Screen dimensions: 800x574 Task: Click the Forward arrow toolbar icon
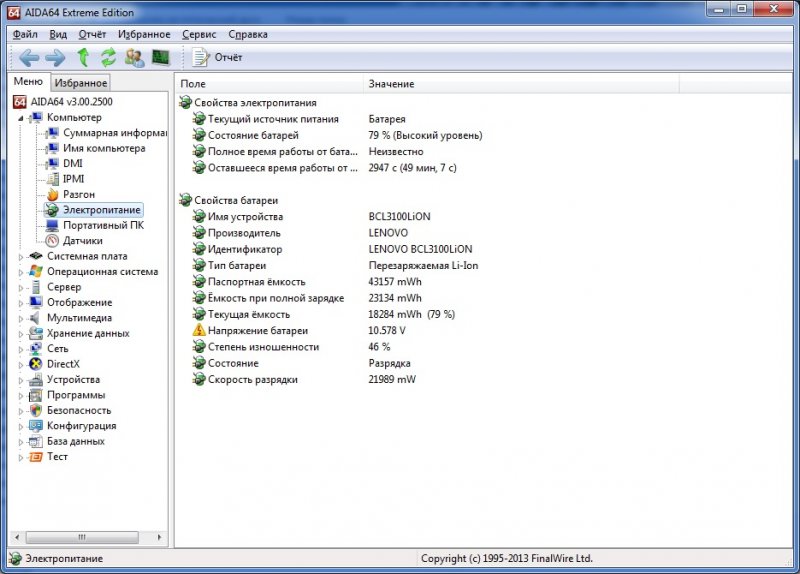pyautogui.click(x=54, y=57)
